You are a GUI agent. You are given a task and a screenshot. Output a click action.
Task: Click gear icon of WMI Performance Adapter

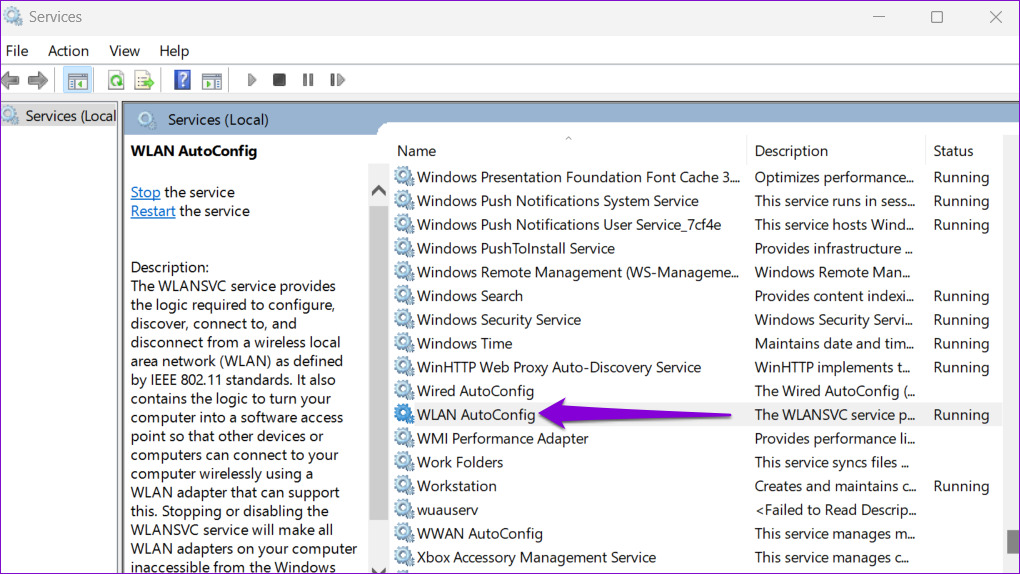(404, 437)
